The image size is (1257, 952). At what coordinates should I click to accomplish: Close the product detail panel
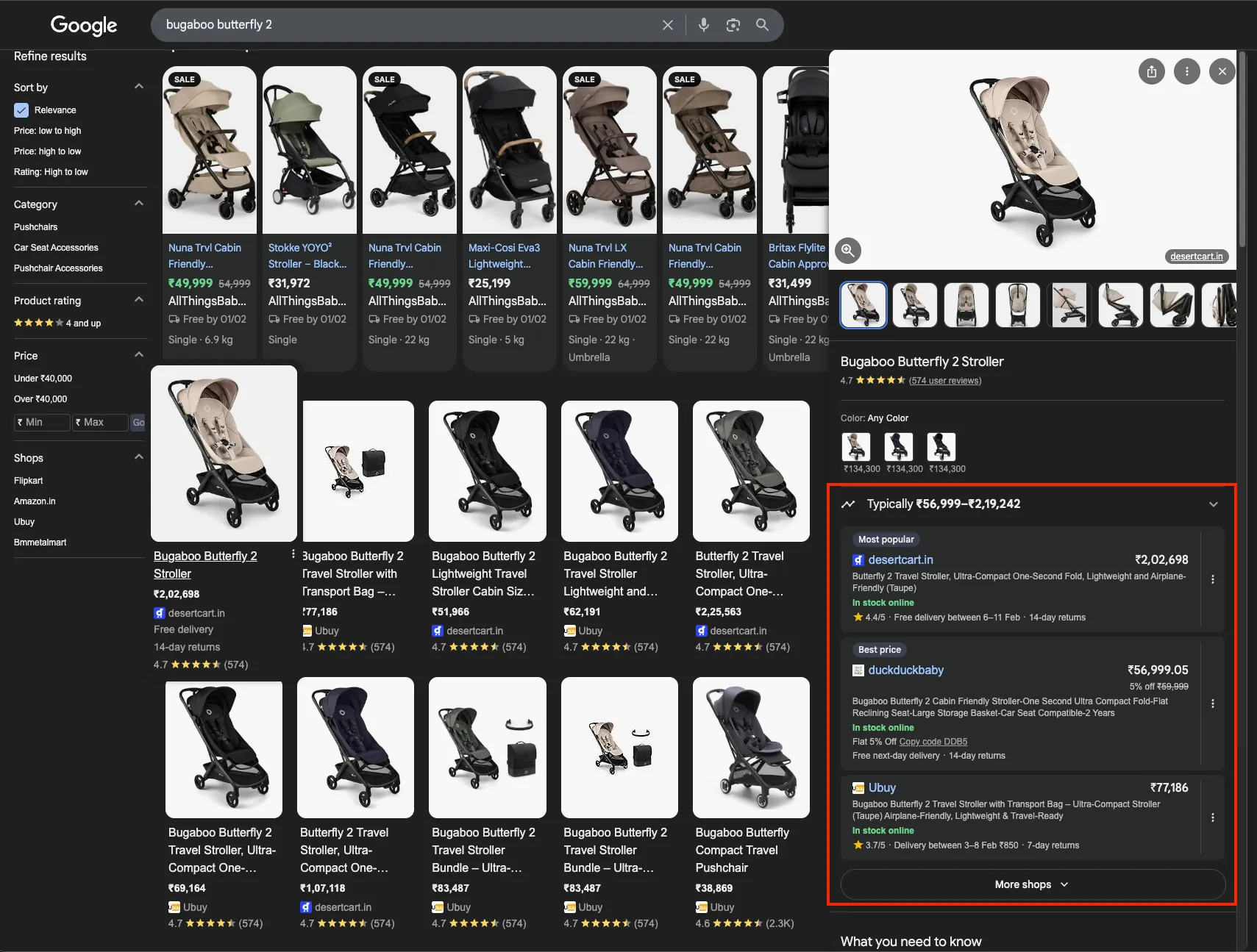(1222, 71)
